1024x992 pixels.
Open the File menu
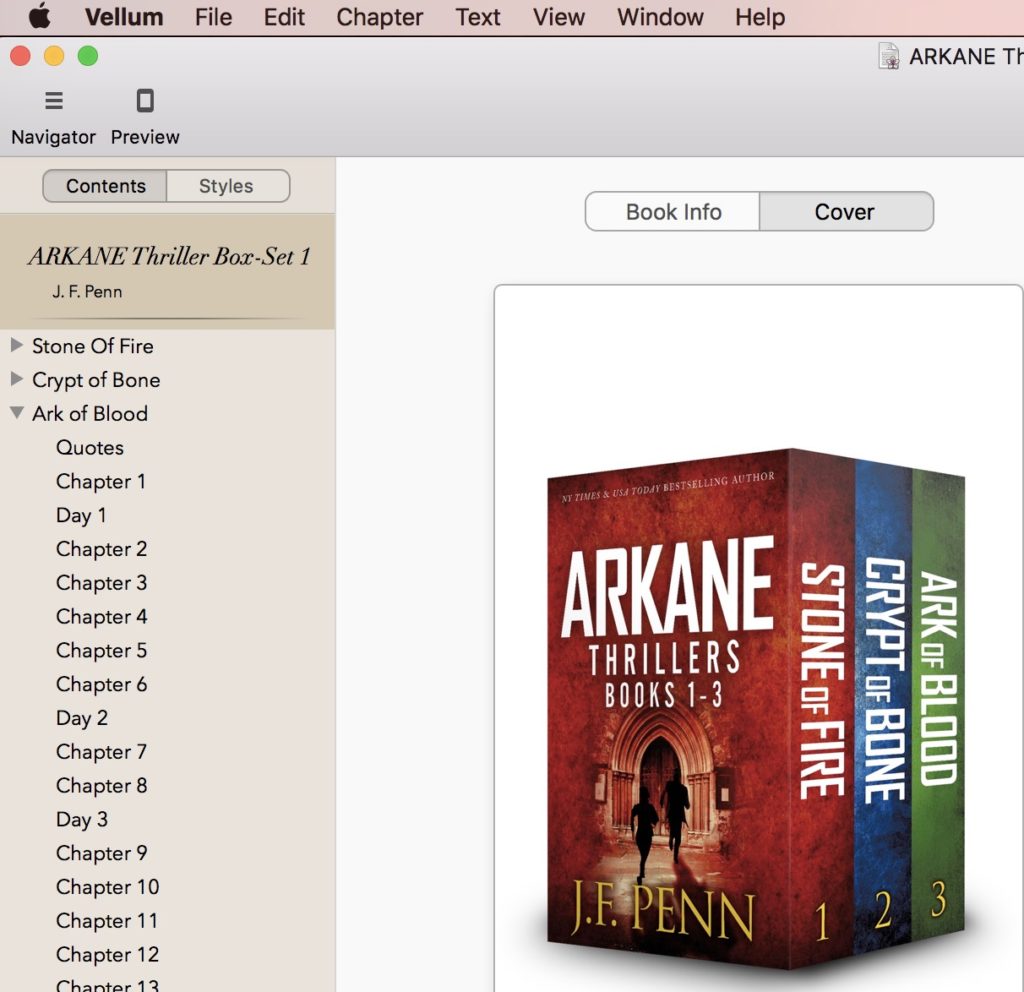(213, 17)
